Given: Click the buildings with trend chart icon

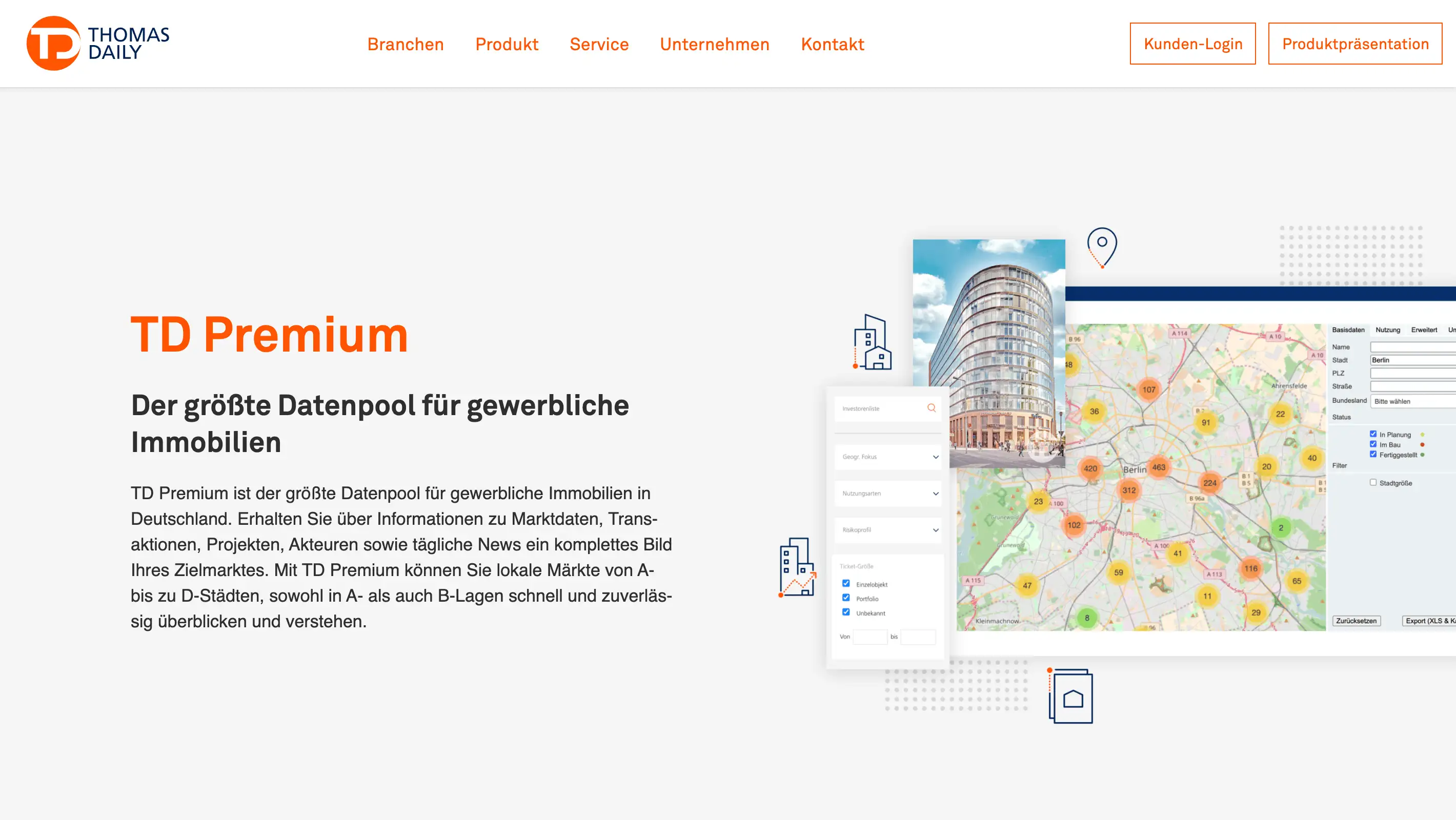Looking at the screenshot, I should coord(798,567).
